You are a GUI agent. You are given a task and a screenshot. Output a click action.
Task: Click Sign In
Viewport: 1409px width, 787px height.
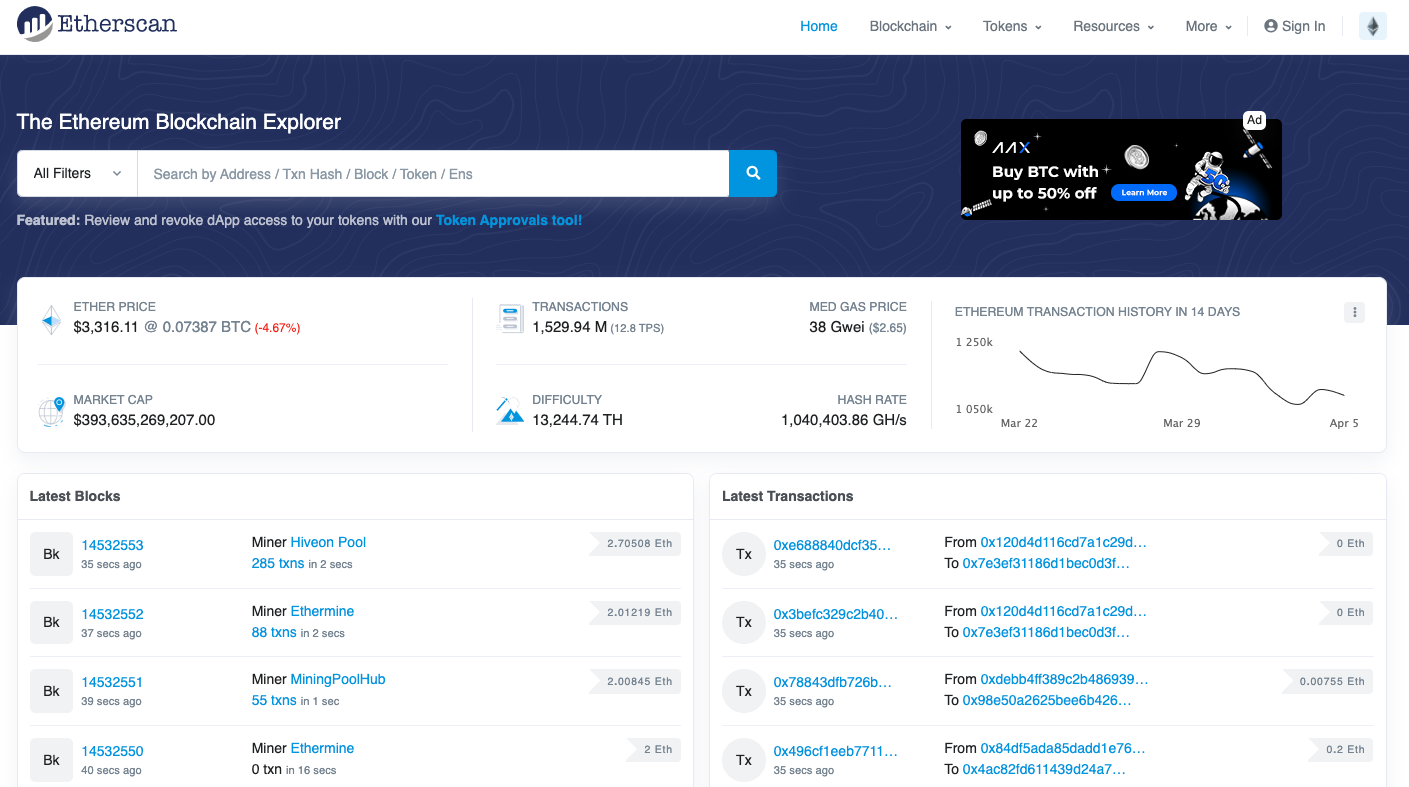click(x=1295, y=26)
